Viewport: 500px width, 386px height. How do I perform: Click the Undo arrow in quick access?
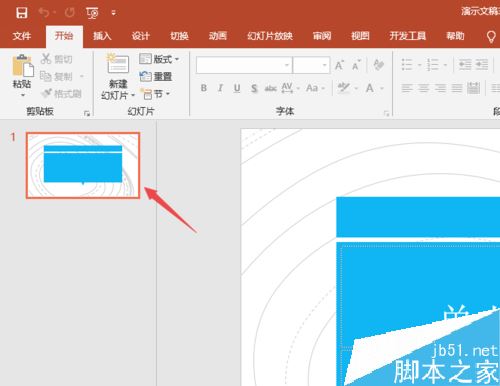[44, 13]
